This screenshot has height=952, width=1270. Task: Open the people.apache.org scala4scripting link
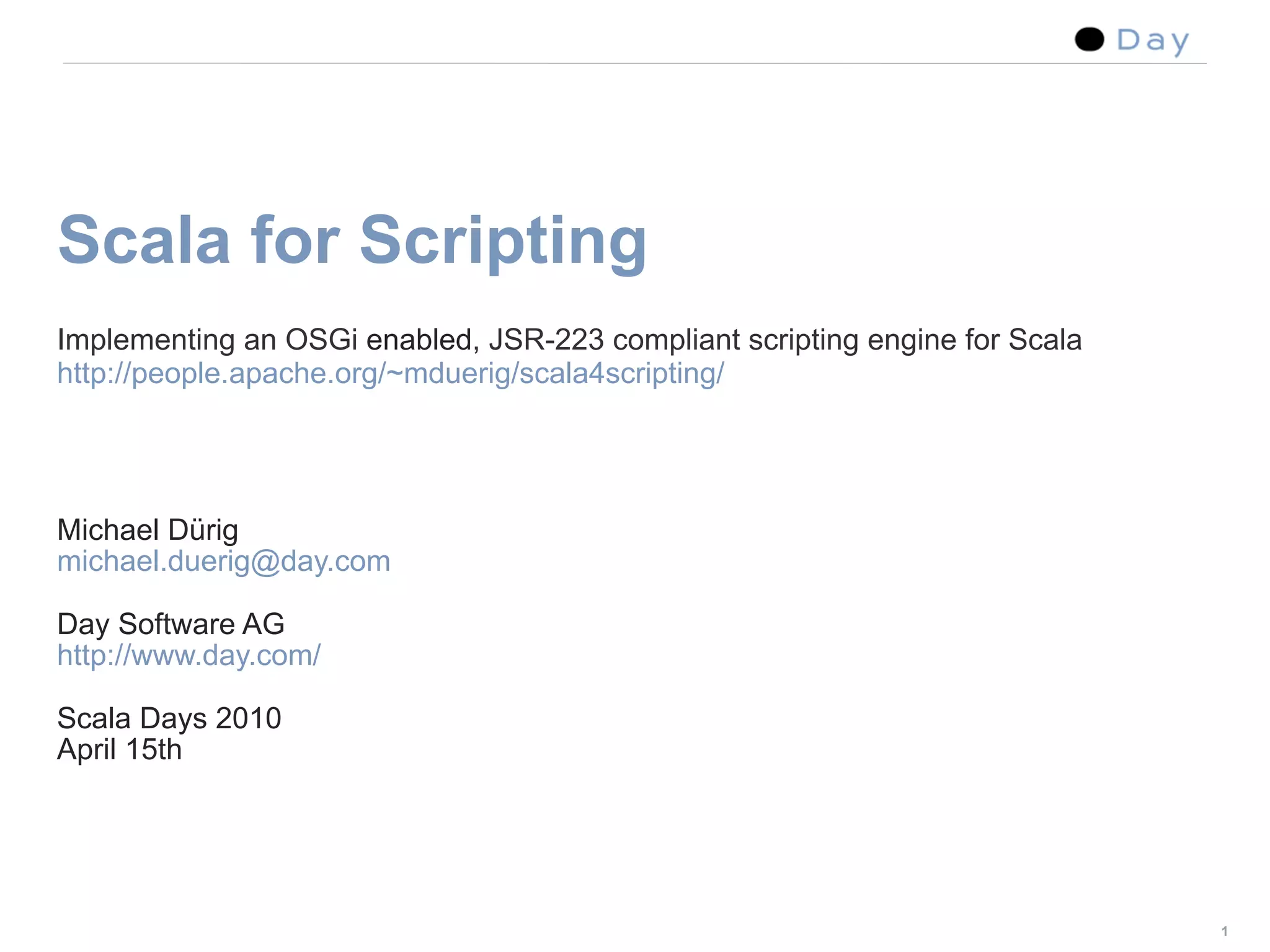click(x=390, y=374)
